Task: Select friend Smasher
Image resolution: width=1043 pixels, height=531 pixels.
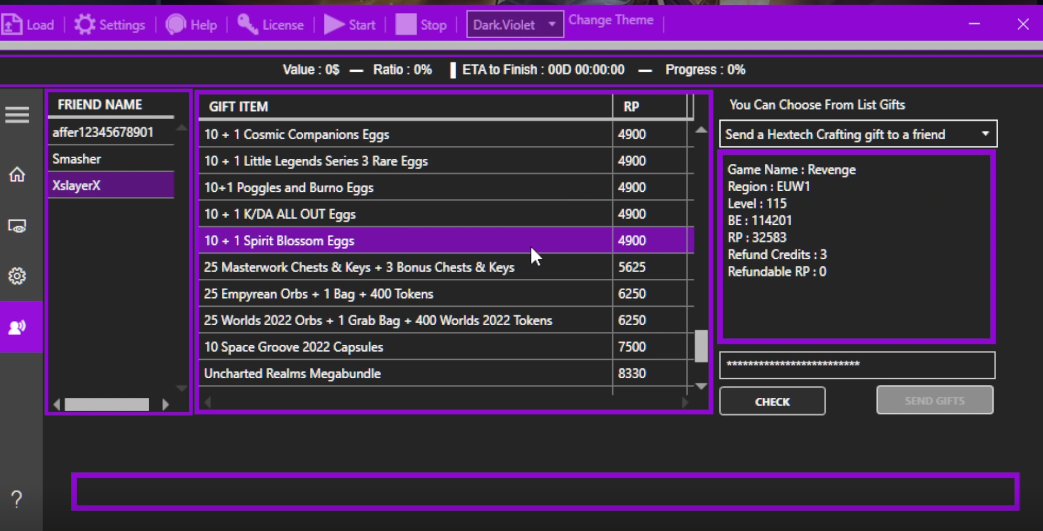Action: (110, 159)
